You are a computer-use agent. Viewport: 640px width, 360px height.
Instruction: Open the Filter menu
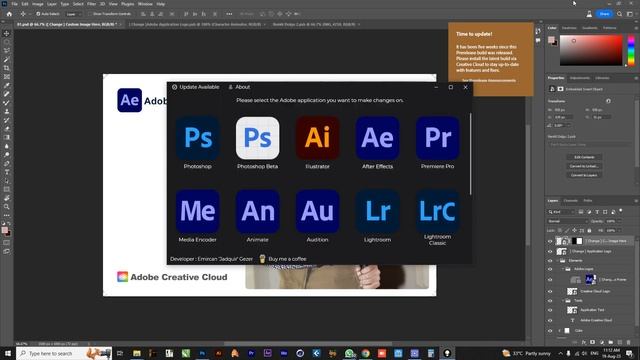(91, 4)
